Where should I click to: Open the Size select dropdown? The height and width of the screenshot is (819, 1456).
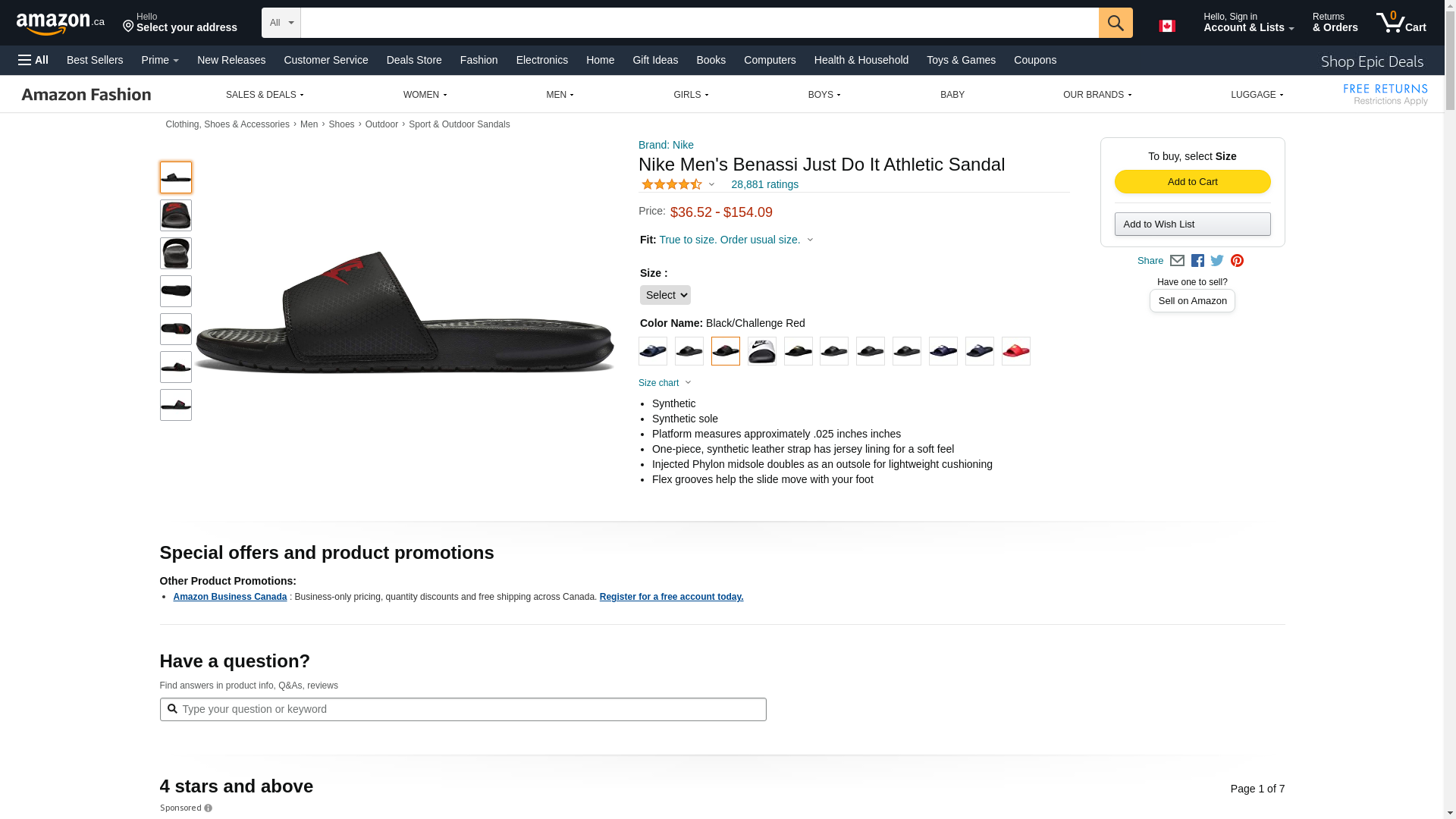click(665, 295)
